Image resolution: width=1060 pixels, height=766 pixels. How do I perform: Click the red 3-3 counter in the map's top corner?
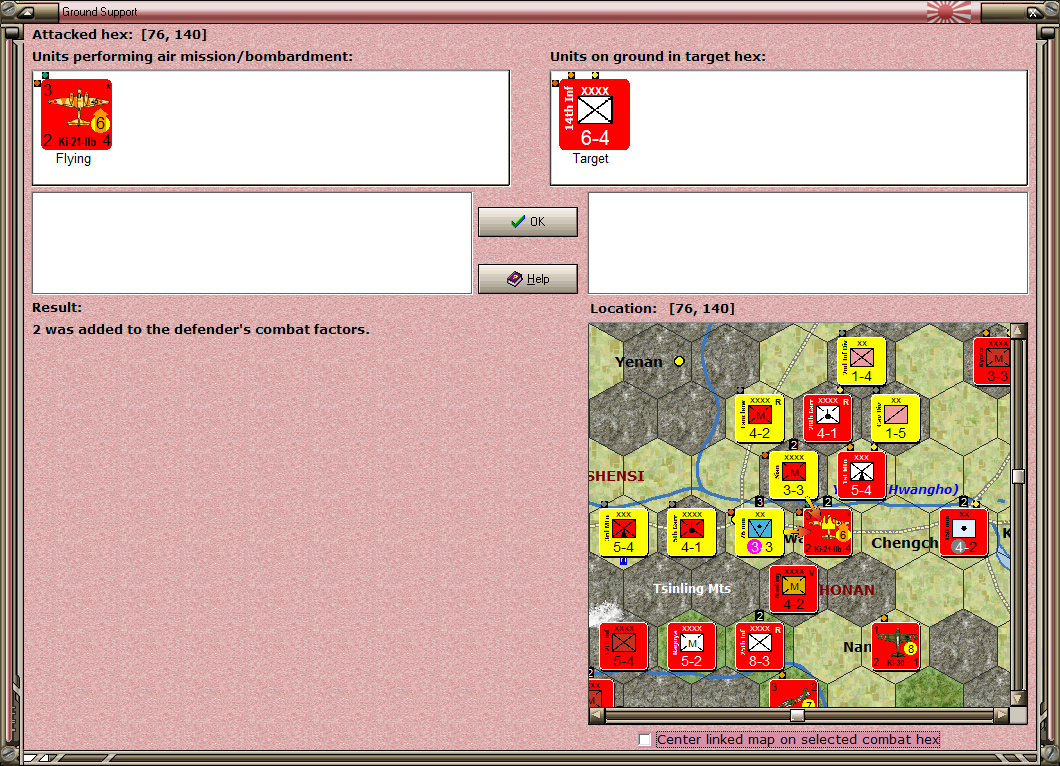pos(992,361)
